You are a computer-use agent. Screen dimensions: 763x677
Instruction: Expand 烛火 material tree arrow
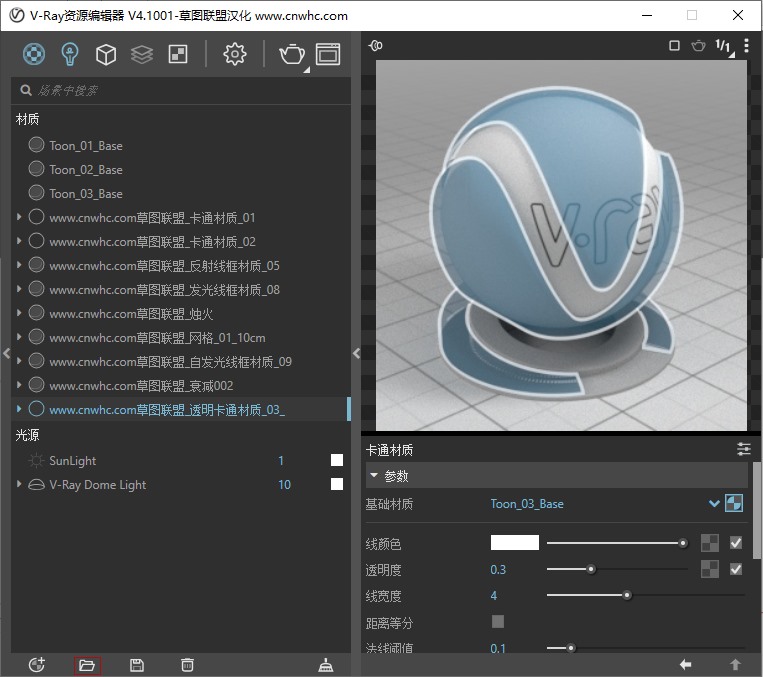19,313
